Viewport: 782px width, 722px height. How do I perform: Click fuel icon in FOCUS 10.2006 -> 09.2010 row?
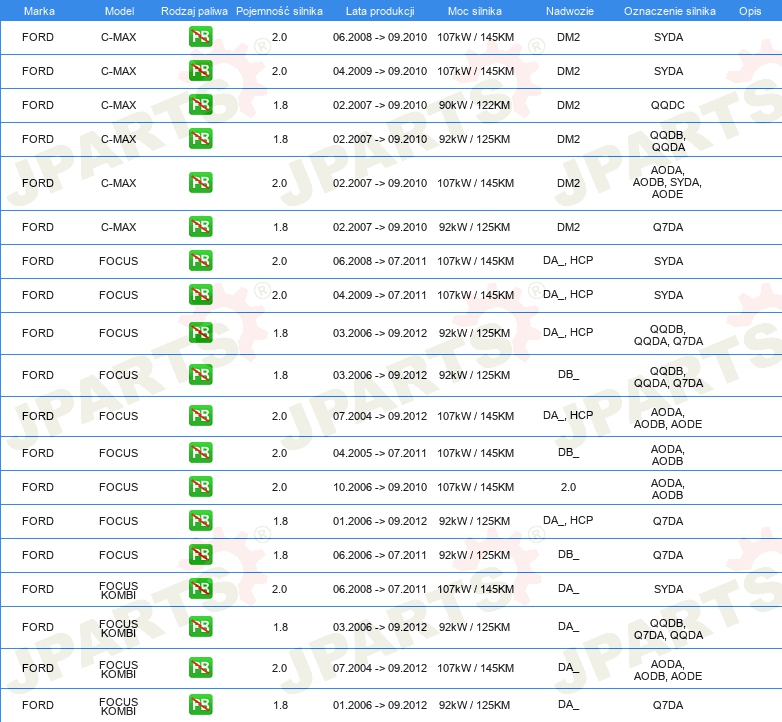(200, 486)
